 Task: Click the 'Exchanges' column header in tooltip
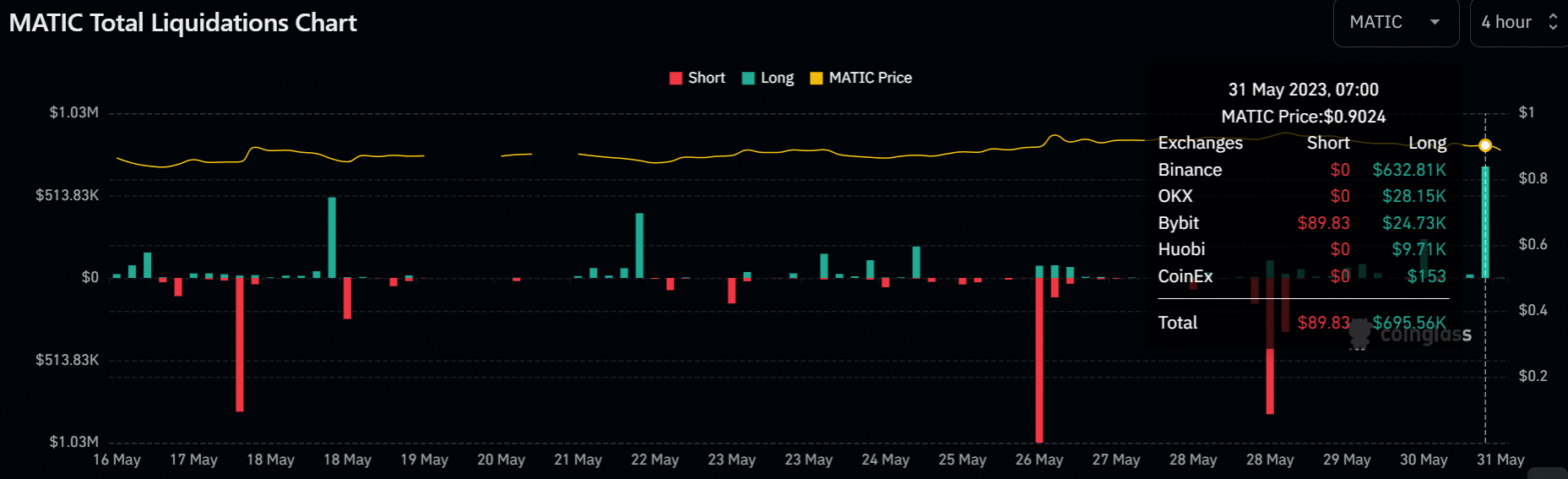(1200, 143)
